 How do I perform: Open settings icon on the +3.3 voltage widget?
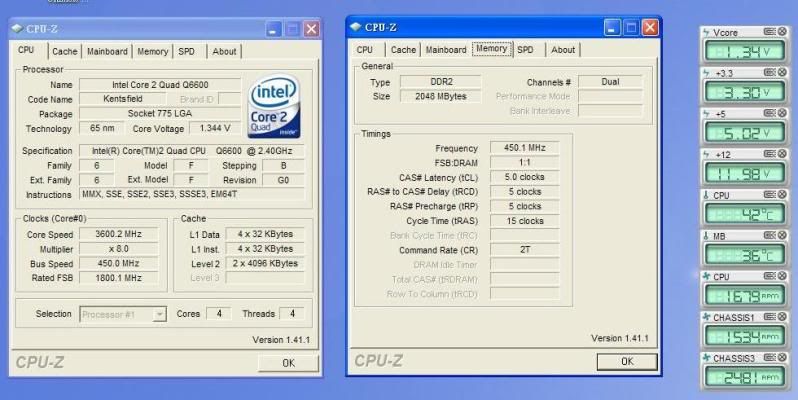coord(769,73)
